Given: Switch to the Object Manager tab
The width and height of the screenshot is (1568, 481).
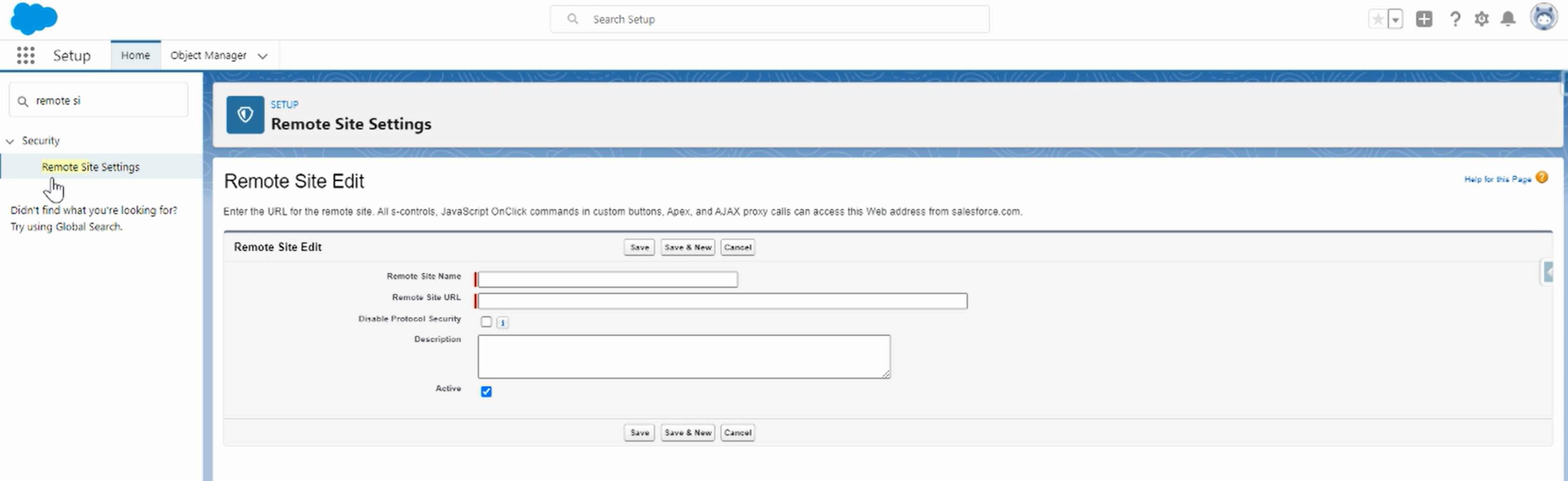Looking at the screenshot, I should [x=208, y=55].
